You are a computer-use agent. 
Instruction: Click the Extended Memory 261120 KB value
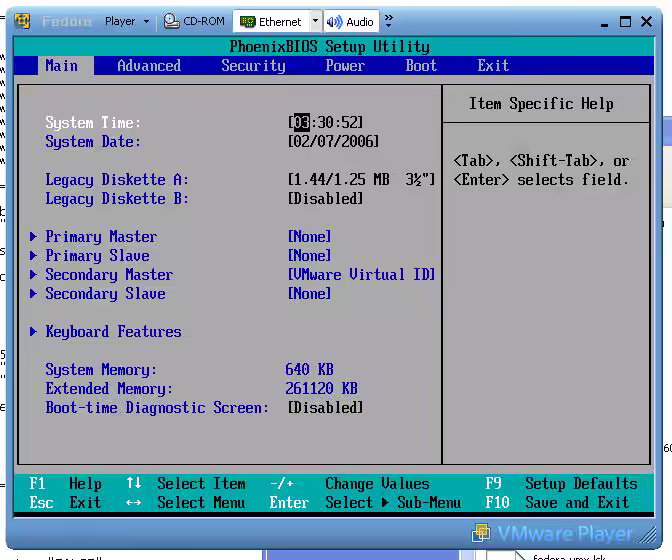click(x=321, y=388)
